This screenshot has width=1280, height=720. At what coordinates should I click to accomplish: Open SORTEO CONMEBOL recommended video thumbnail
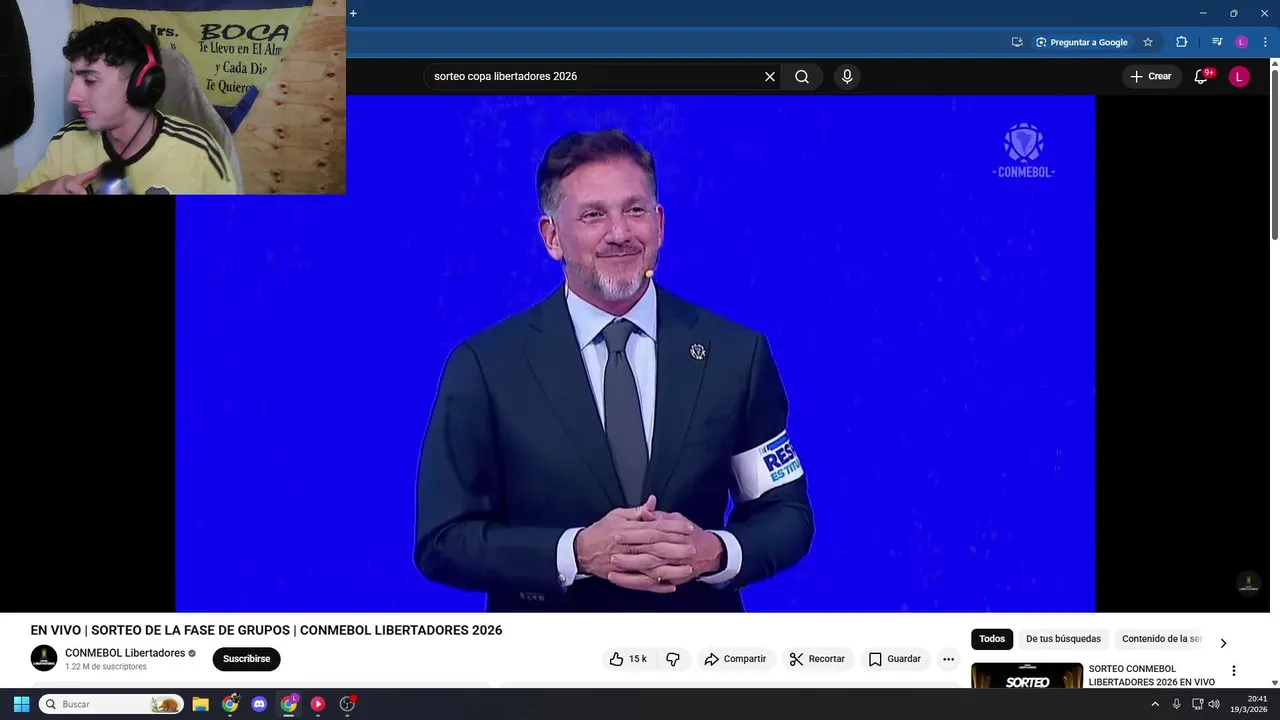[1027, 676]
